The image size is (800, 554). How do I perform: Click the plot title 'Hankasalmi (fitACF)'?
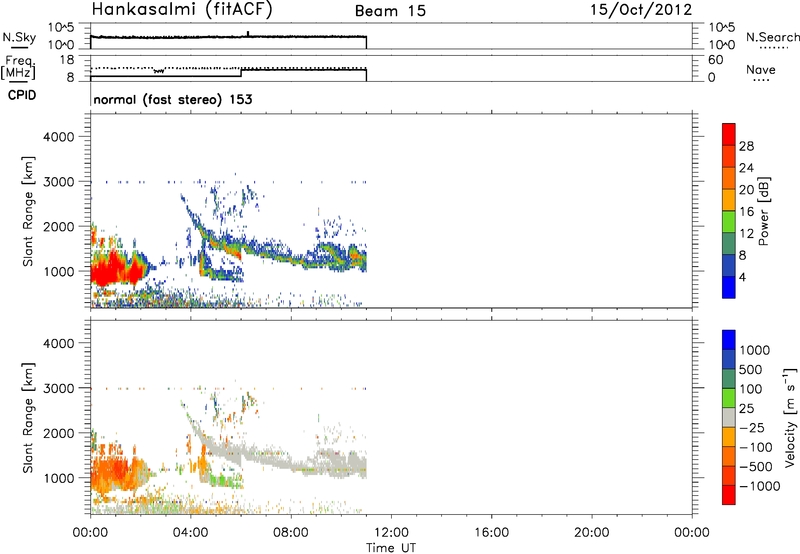tap(182, 9)
